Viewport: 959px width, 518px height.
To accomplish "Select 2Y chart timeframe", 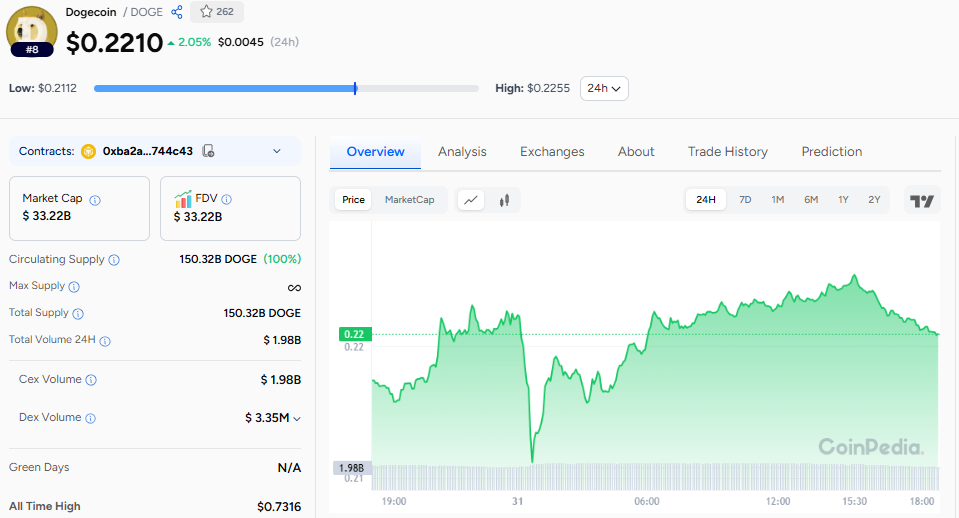I will point(875,200).
